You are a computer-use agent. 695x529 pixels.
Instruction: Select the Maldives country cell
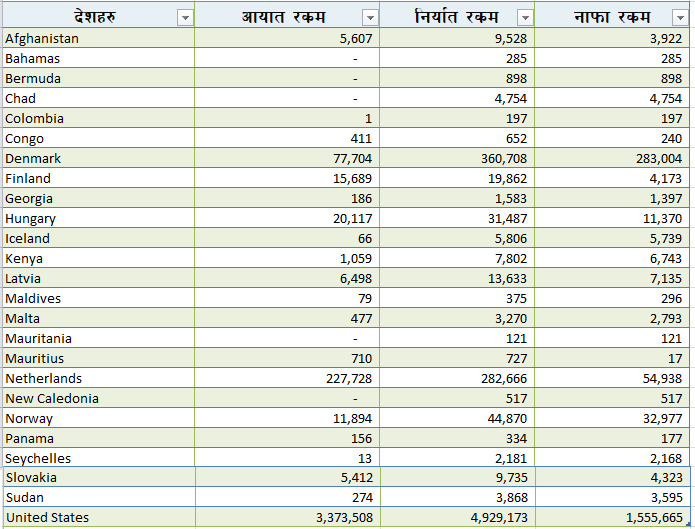(x=99, y=298)
